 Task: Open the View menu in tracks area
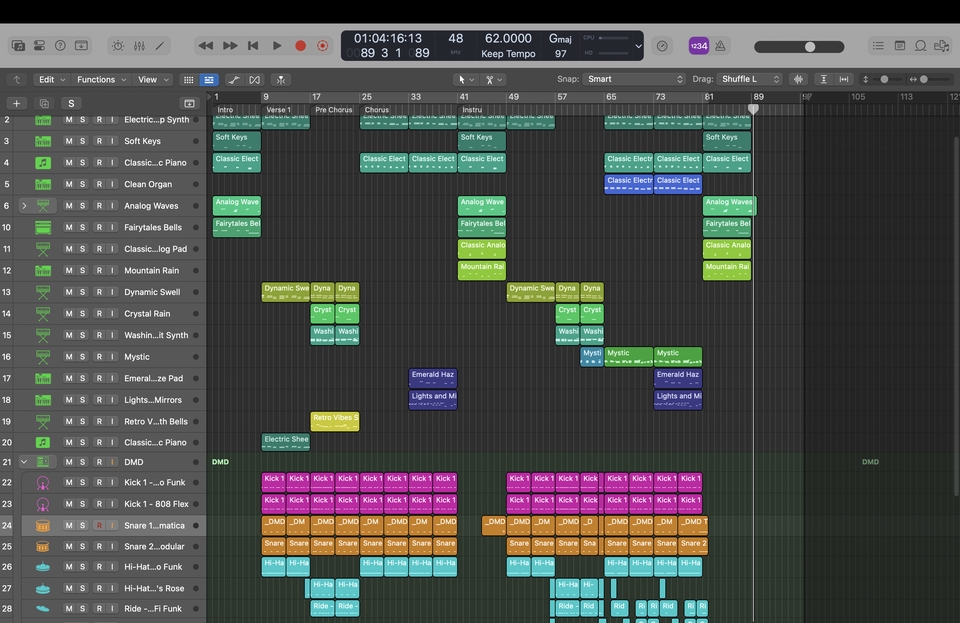(x=153, y=80)
